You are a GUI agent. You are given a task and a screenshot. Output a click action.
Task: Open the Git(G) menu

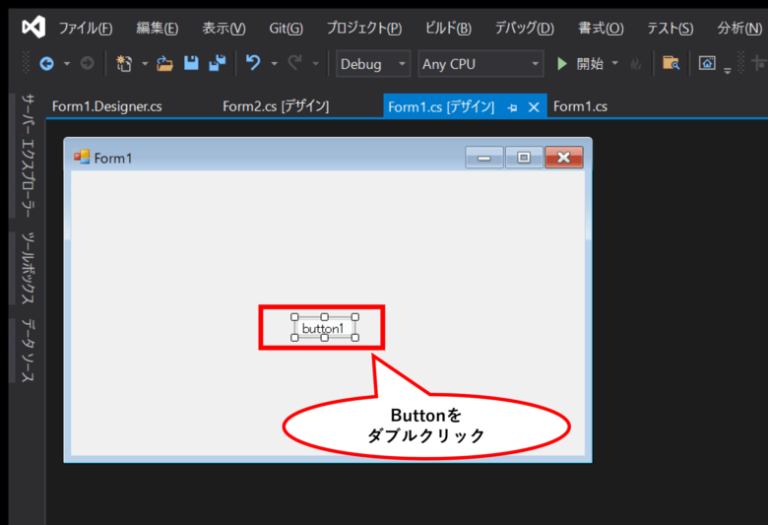point(286,28)
